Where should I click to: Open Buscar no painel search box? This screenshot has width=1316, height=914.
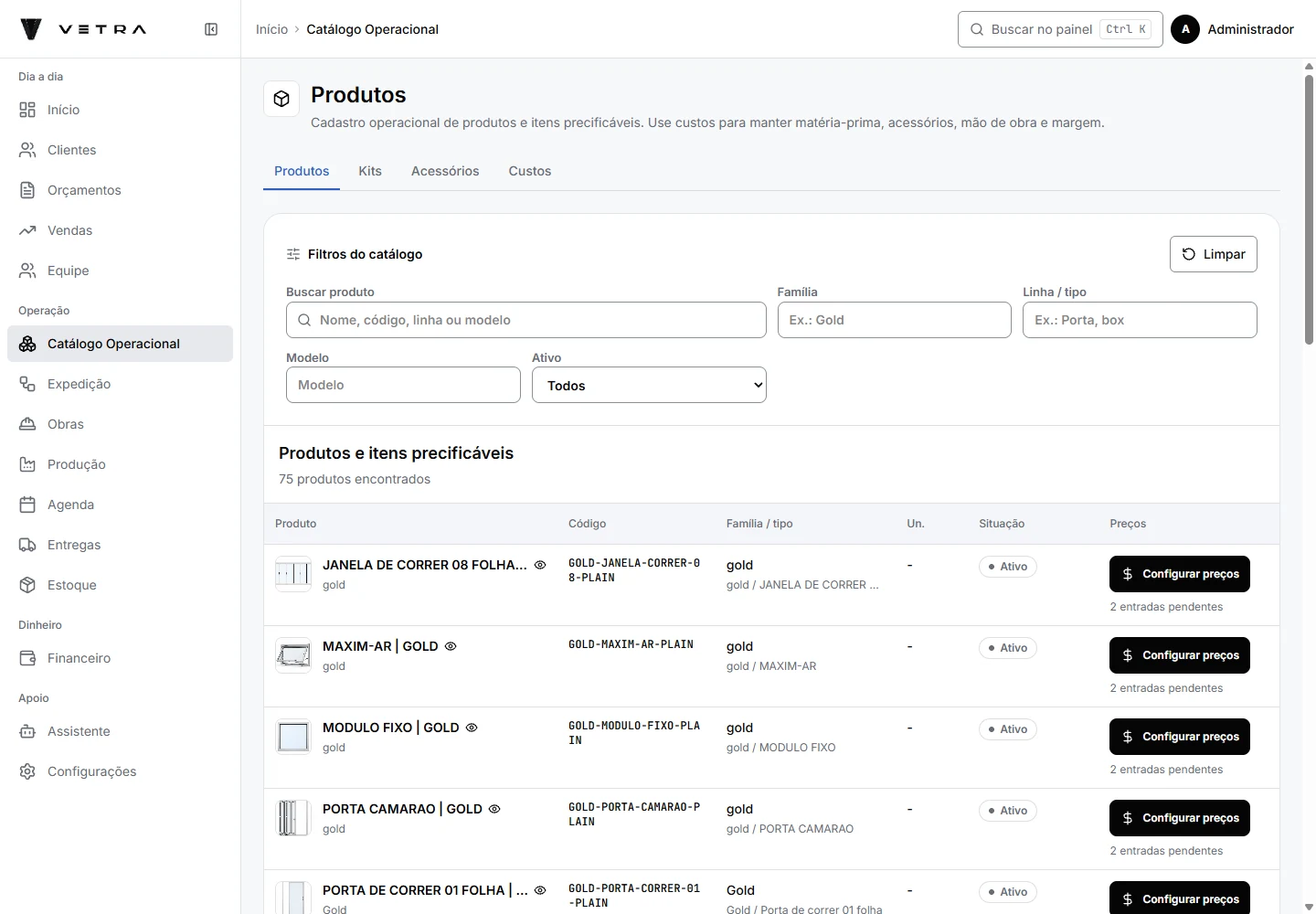click(x=1060, y=29)
